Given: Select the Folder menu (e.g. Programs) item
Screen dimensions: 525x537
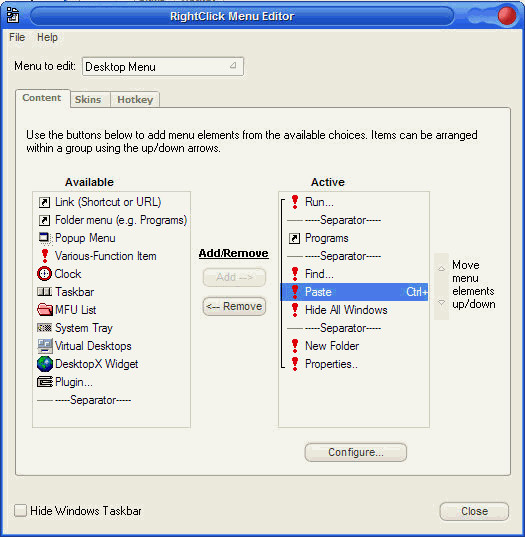Looking at the screenshot, I should [121, 220].
